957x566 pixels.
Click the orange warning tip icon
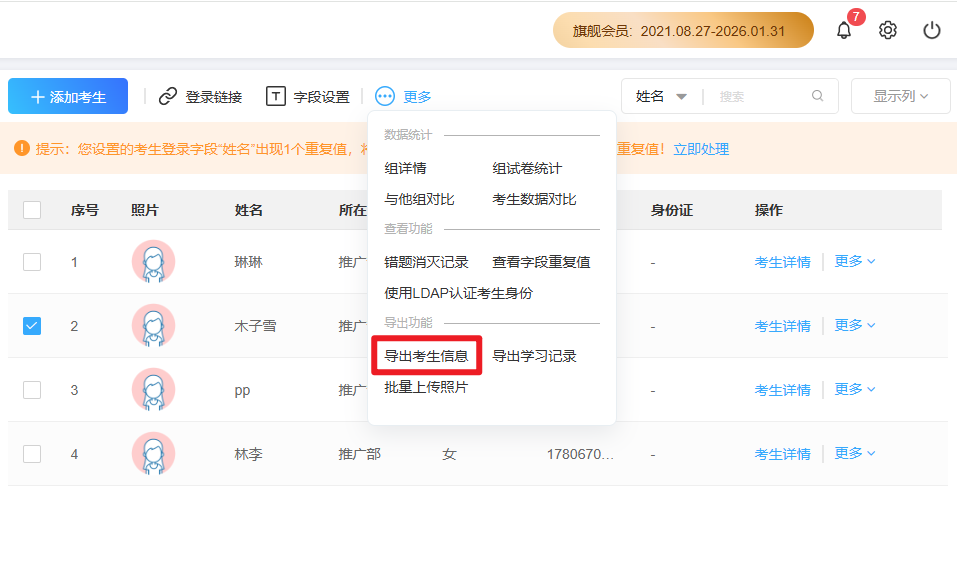tap(22, 148)
